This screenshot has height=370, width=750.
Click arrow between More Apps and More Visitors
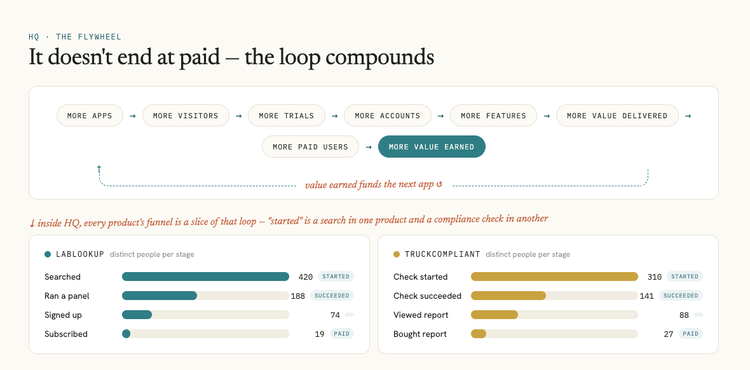pos(132,116)
